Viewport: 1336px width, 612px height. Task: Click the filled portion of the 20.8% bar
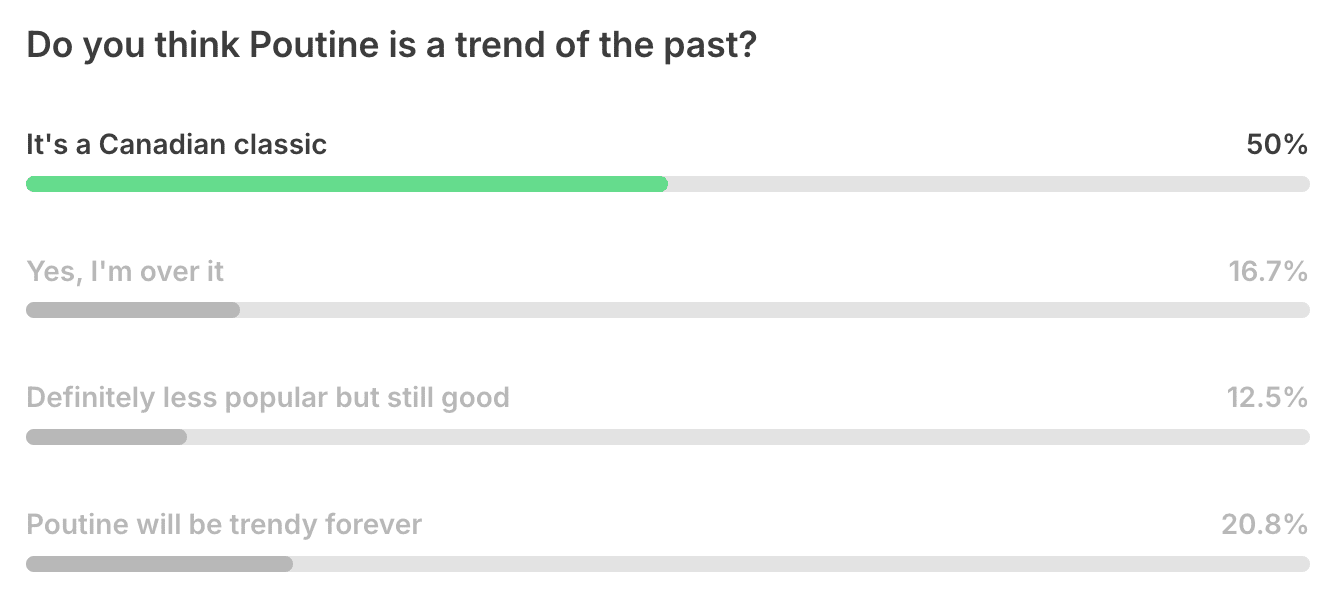coord(159,564)
